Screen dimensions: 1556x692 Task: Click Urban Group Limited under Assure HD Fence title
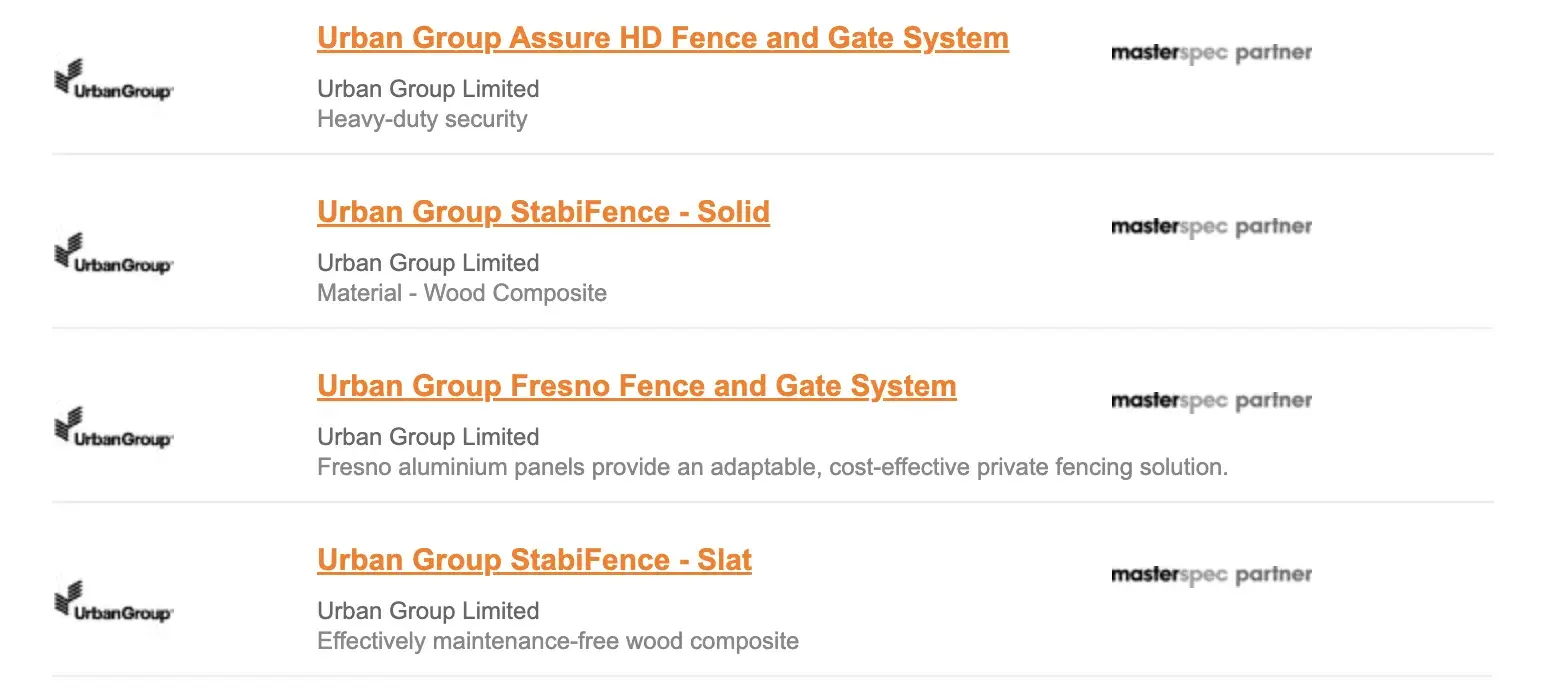pyautogui.click(x=428, y=89)
